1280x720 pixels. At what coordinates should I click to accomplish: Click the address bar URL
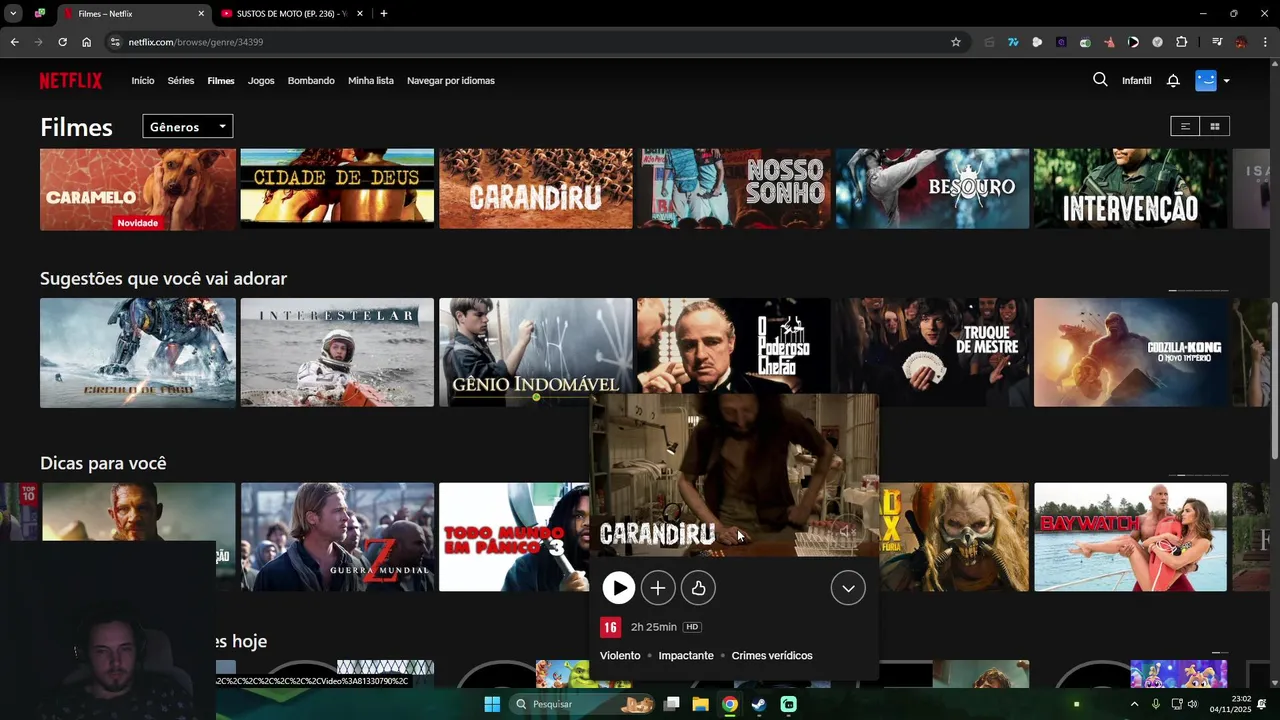[x=196, y=42]
